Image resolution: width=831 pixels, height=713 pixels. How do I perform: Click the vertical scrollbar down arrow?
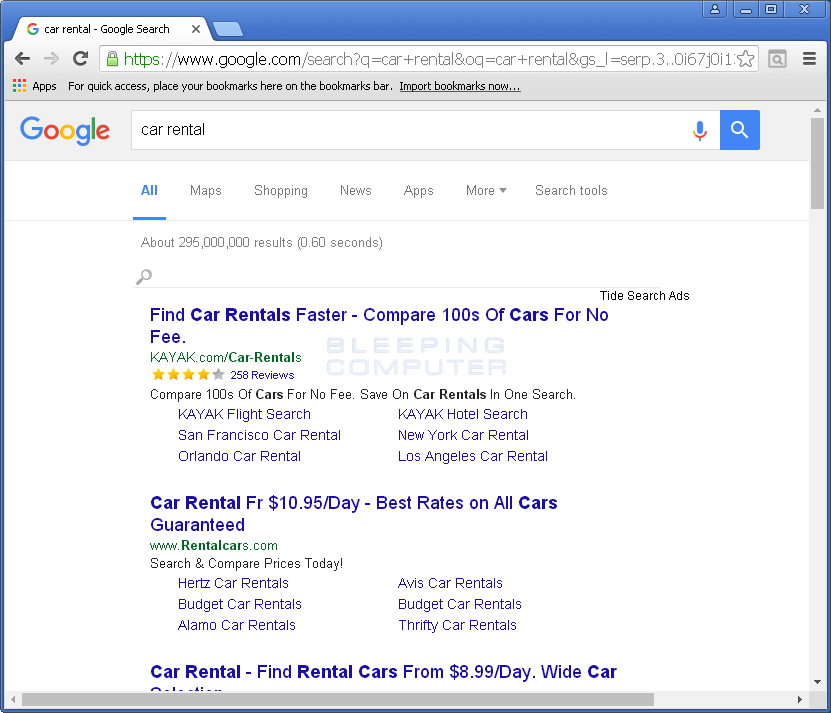(817, 682)
